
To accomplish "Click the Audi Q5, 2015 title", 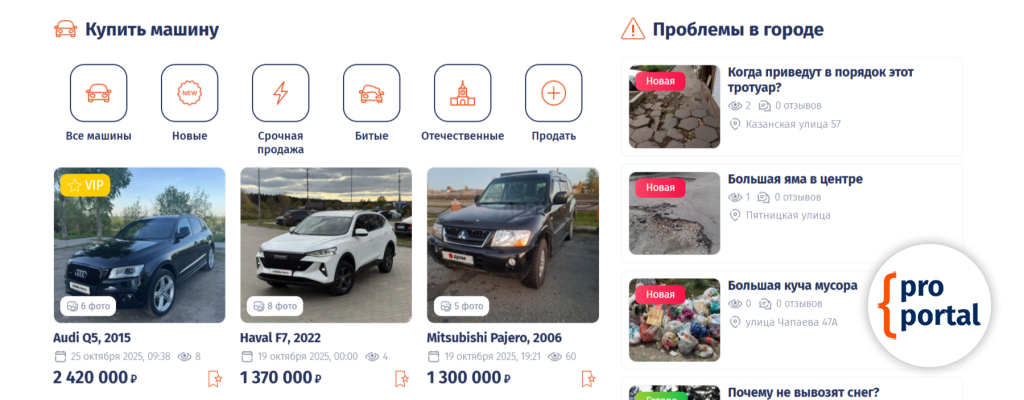I will point(92,338).
